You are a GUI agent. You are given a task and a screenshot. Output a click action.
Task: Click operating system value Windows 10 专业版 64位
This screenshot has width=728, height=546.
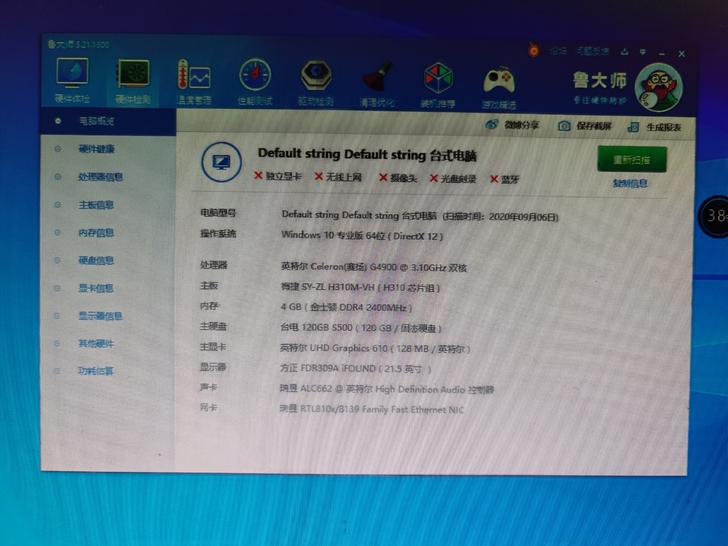(x=362, y=235)
